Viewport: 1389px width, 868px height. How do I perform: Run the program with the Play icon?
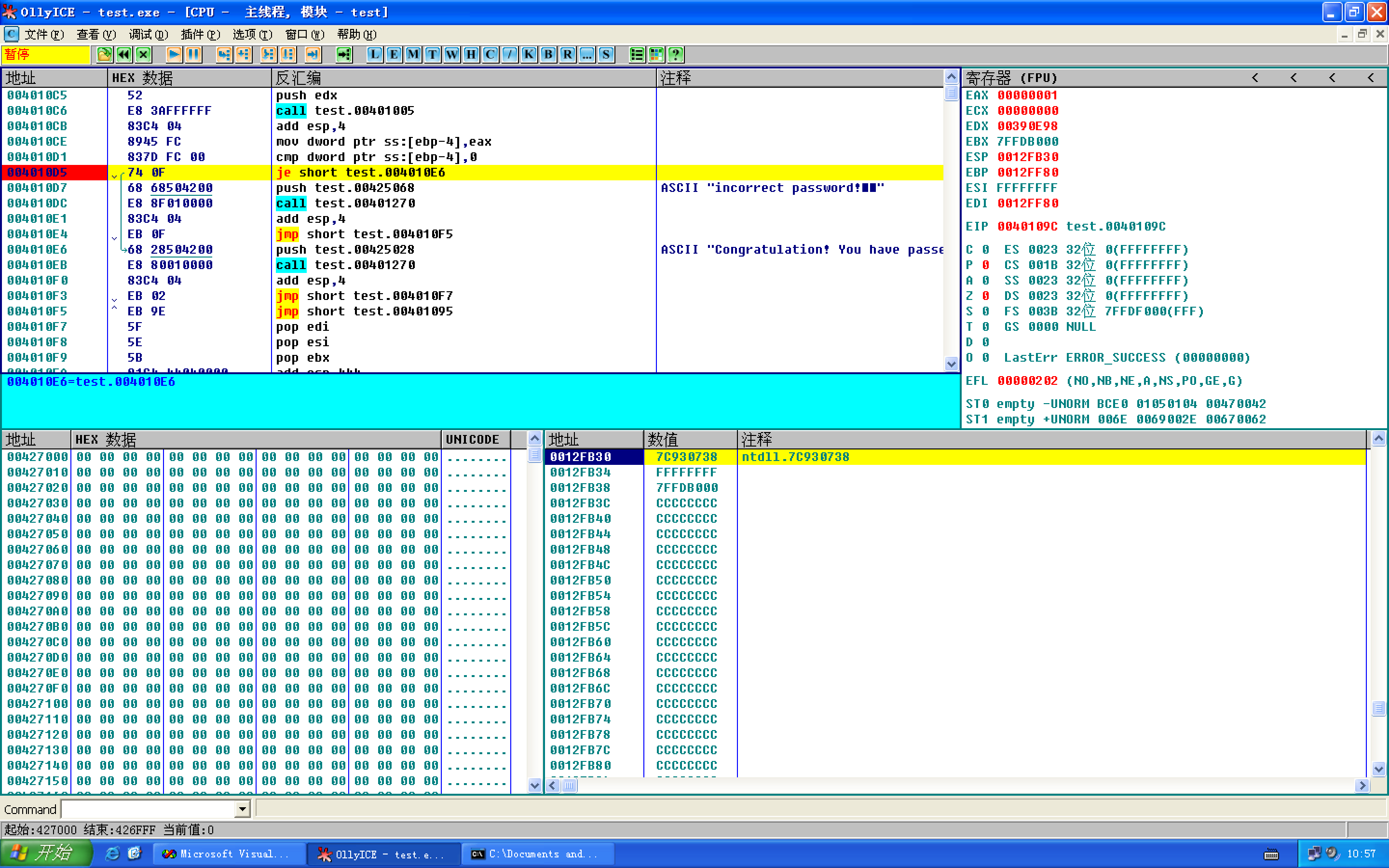(174, 54)
